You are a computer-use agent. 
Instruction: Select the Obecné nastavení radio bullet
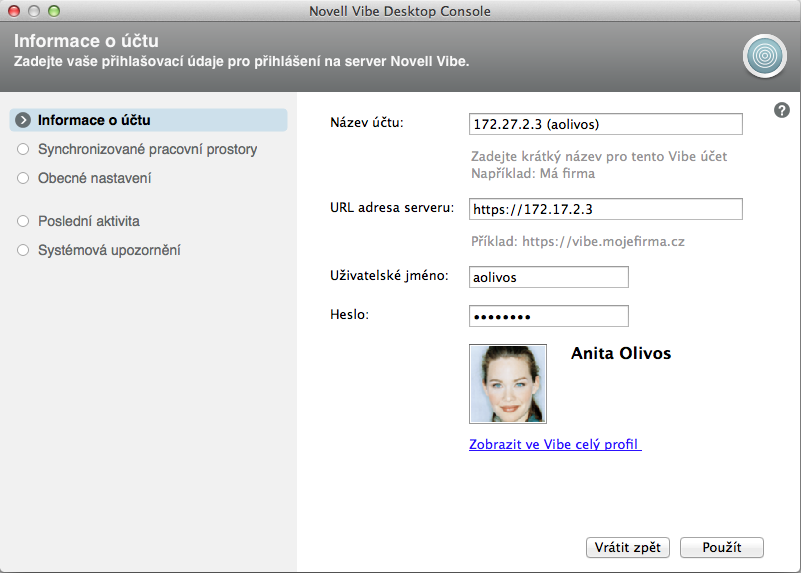click(x=23, y=178)
